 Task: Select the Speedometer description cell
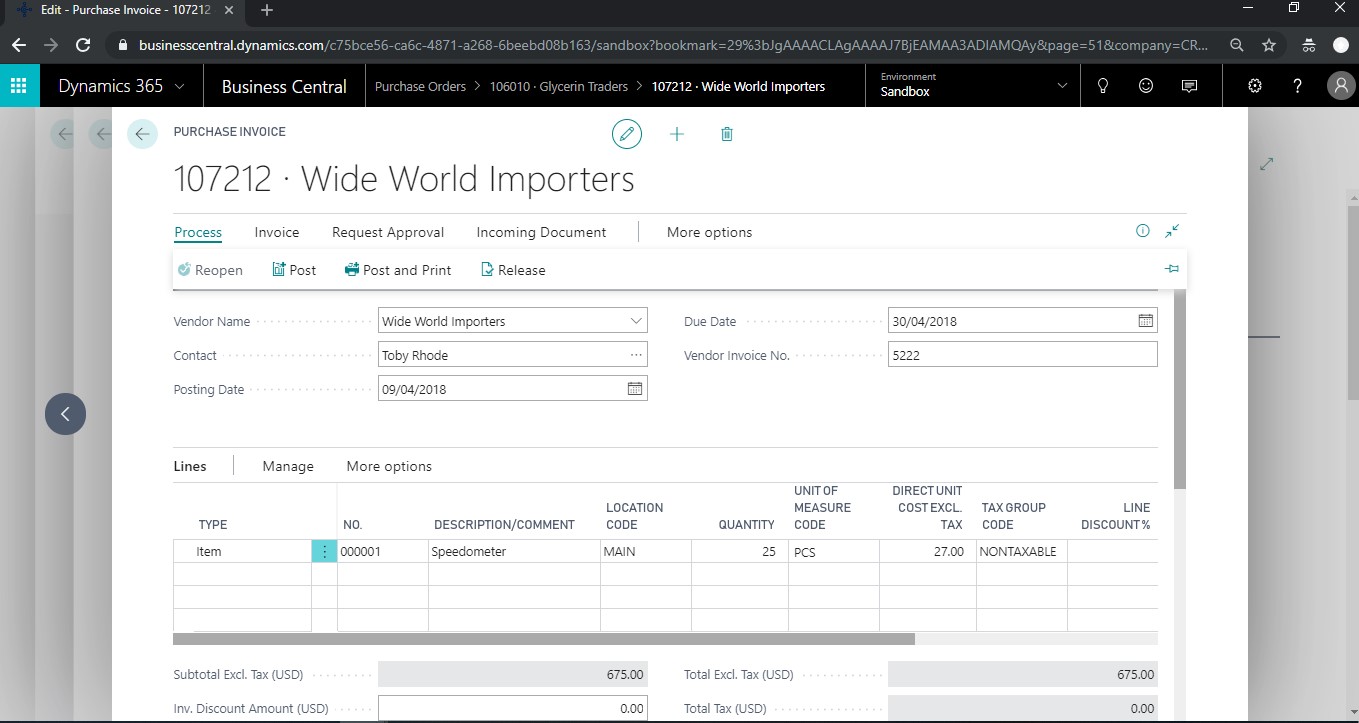[x=514, y=551]
